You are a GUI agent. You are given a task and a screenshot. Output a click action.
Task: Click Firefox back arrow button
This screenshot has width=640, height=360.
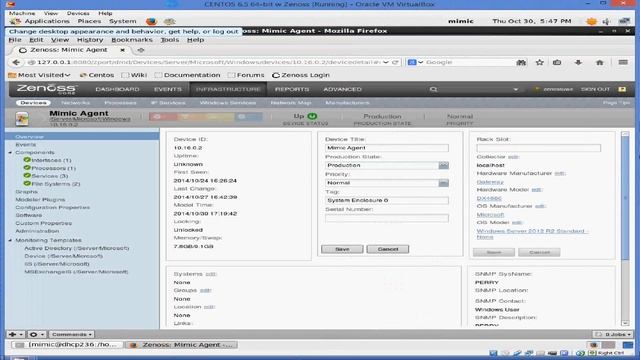tap(16, 62)
